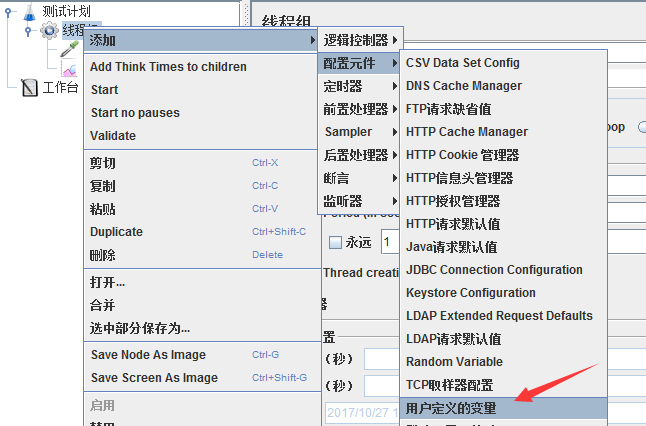Select HTTP Cookie 管理器

click(503, 155)
